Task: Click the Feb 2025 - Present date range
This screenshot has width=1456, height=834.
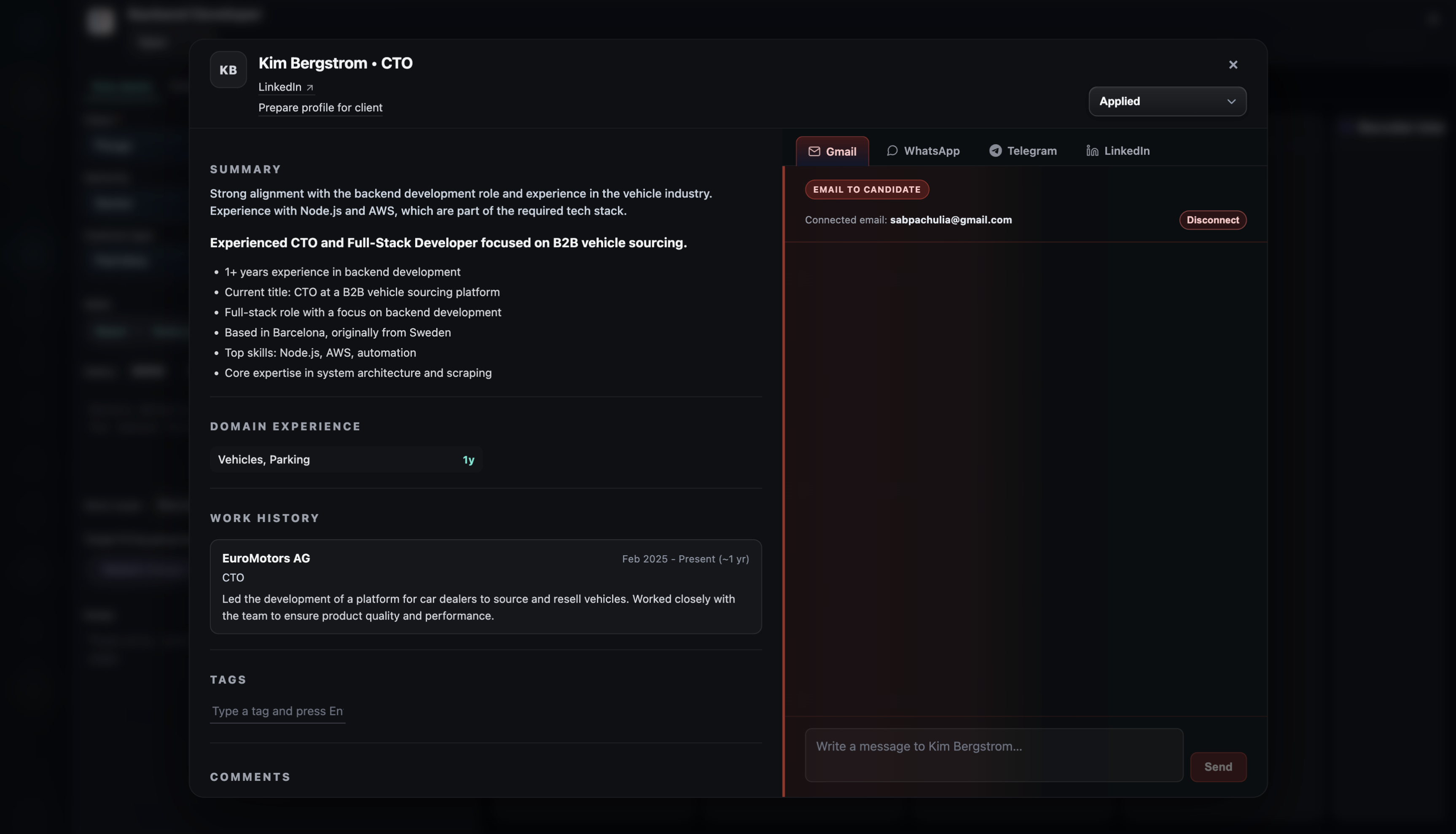Action: (x=685, y=559)
